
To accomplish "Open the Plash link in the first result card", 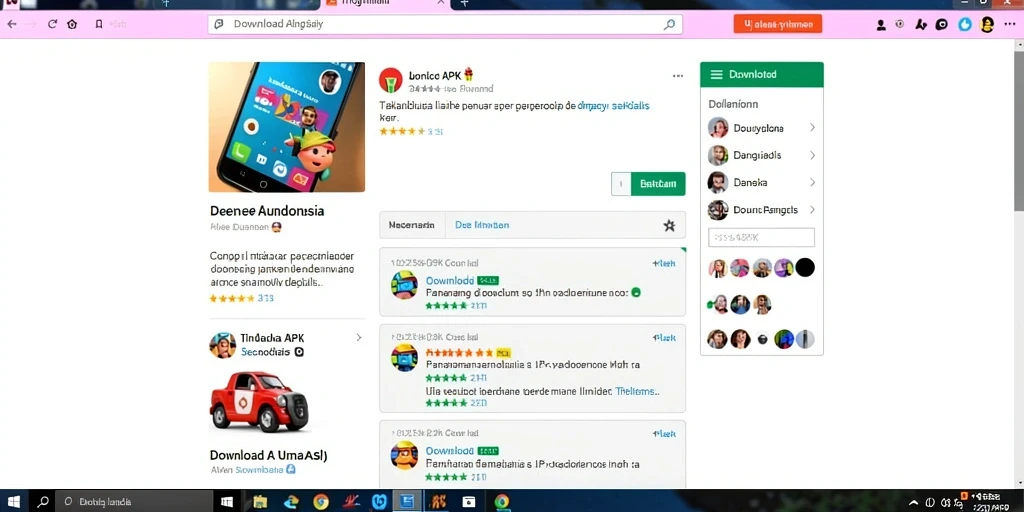I will point(664,263).
